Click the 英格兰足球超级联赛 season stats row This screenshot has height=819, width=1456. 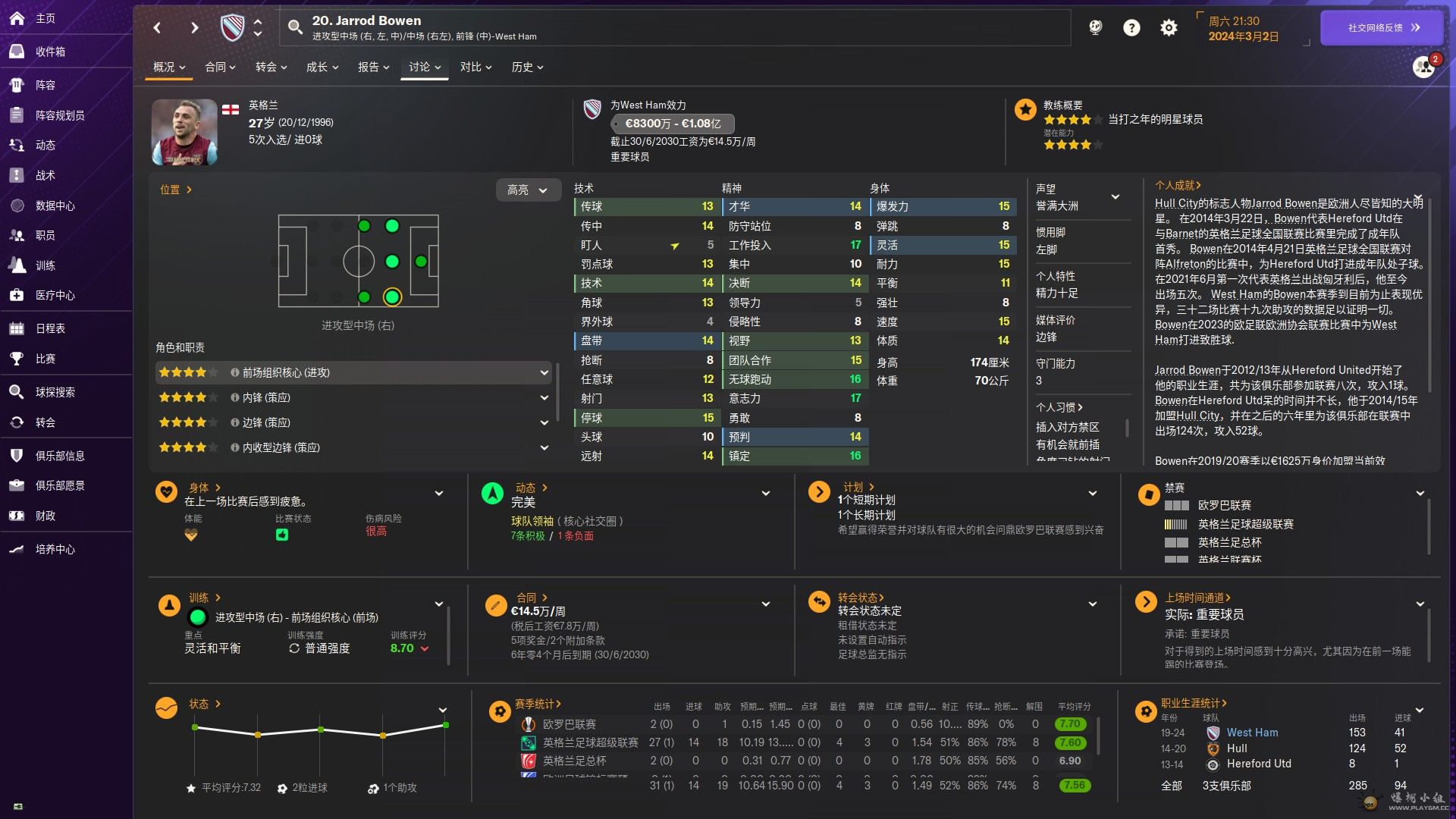point(804,742)
